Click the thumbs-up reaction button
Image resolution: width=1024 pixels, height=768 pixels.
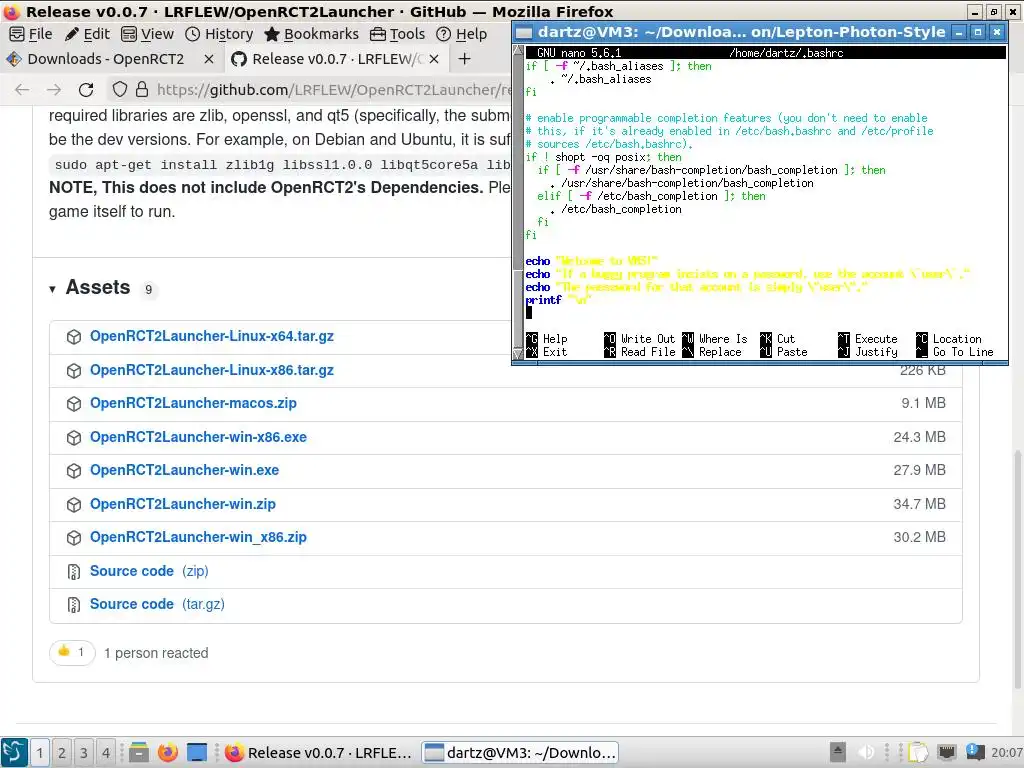point(72,652)
